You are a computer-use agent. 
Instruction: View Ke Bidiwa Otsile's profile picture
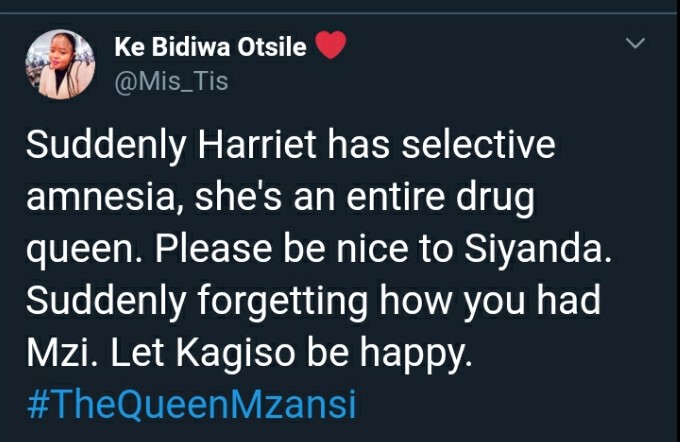point(60,64)
